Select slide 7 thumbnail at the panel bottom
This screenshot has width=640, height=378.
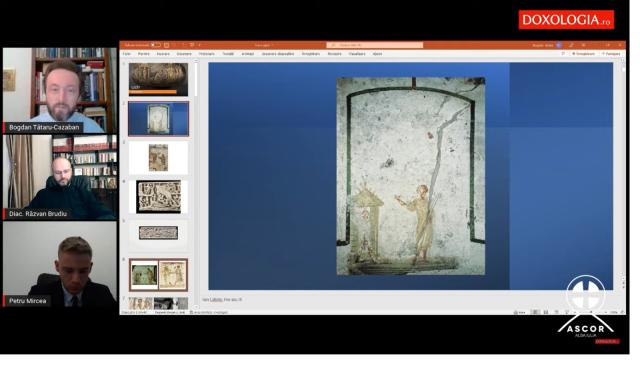158,303
